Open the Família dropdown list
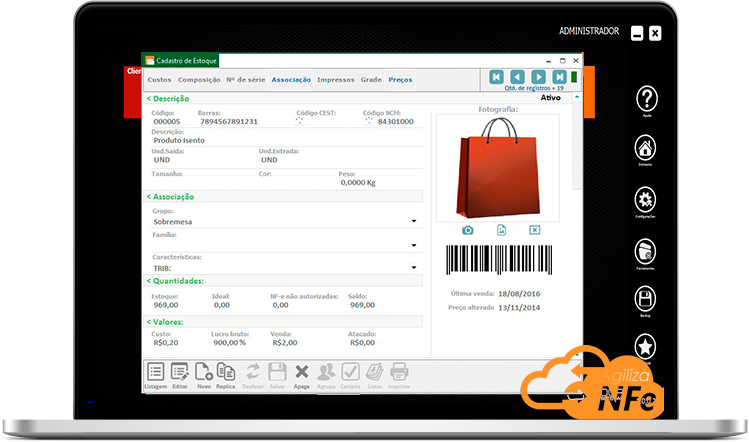The height and width of the screenshot is (442, 749). [414, 245]
